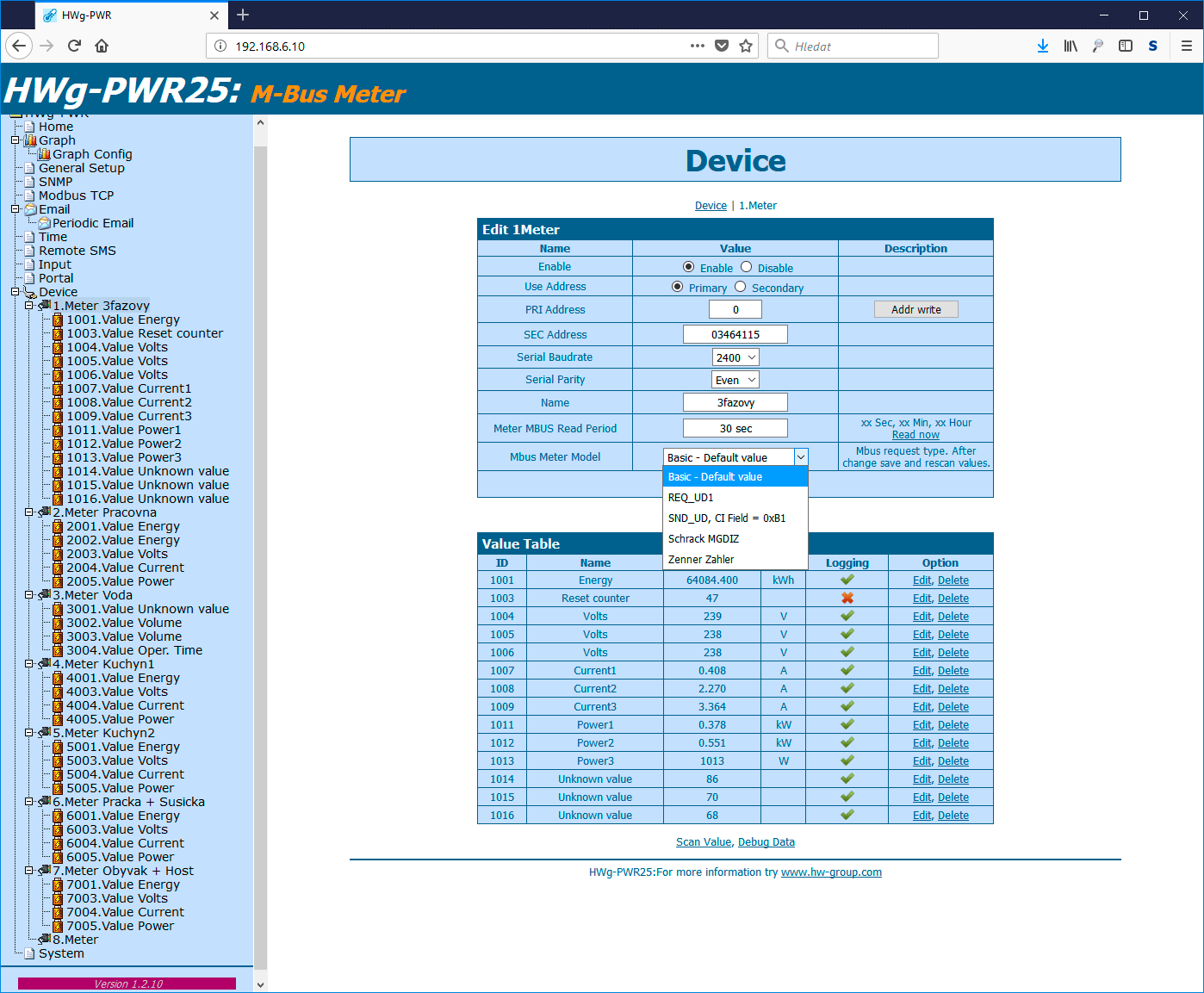Open Modbus TCP in navigation tree
Image resolution: width=1204 pixels, height=993 pixels.
tap(76, 195)
